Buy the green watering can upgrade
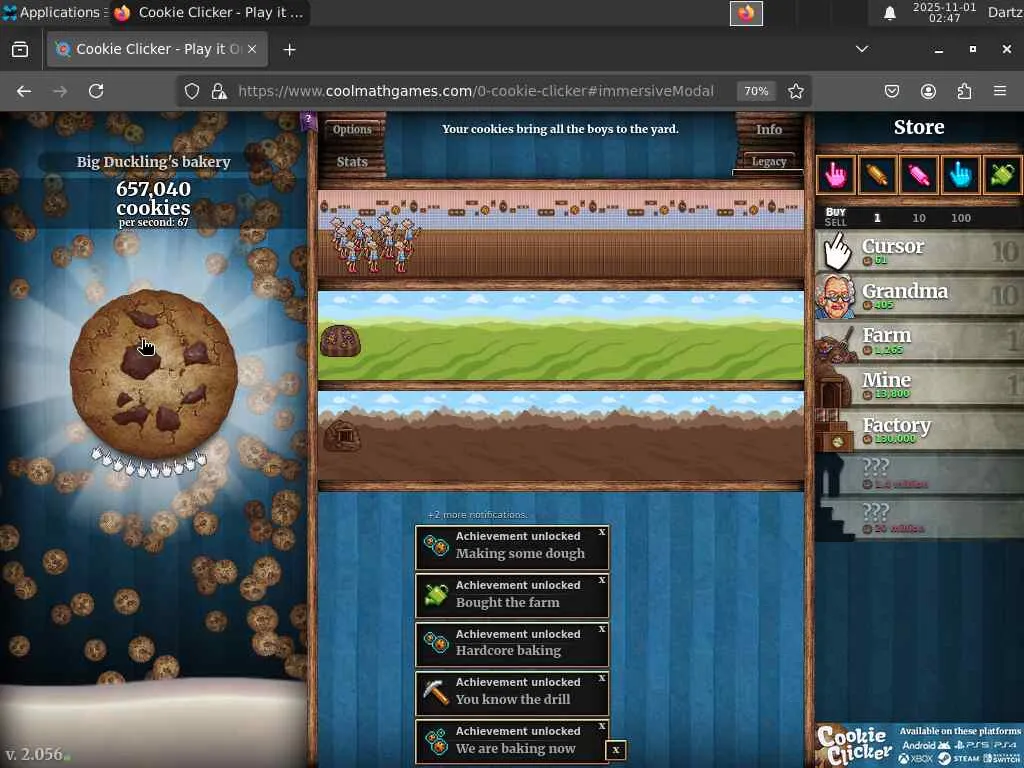The image size is (1024, 768). (x=1002, y=175)
